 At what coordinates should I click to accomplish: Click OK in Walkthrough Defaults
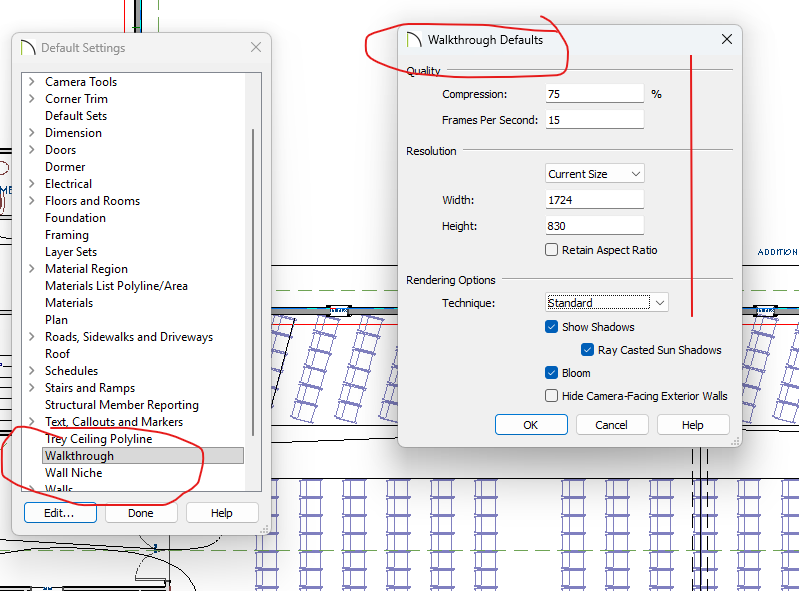point(531,425)
